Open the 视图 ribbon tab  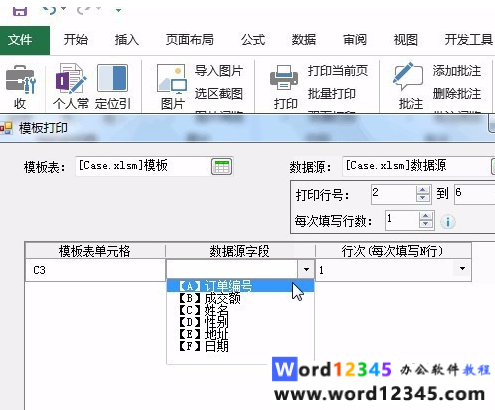coord(405,40)
